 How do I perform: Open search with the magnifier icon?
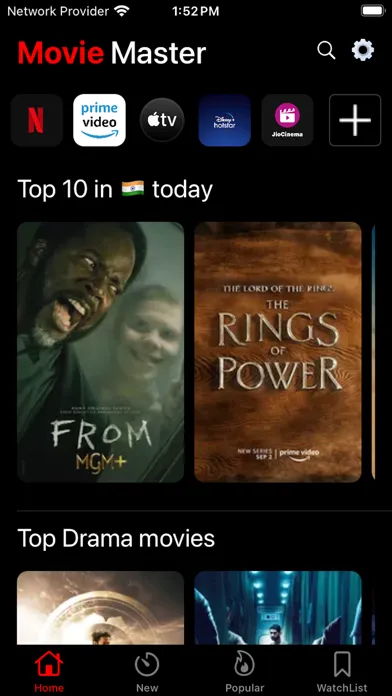[326, 51]
